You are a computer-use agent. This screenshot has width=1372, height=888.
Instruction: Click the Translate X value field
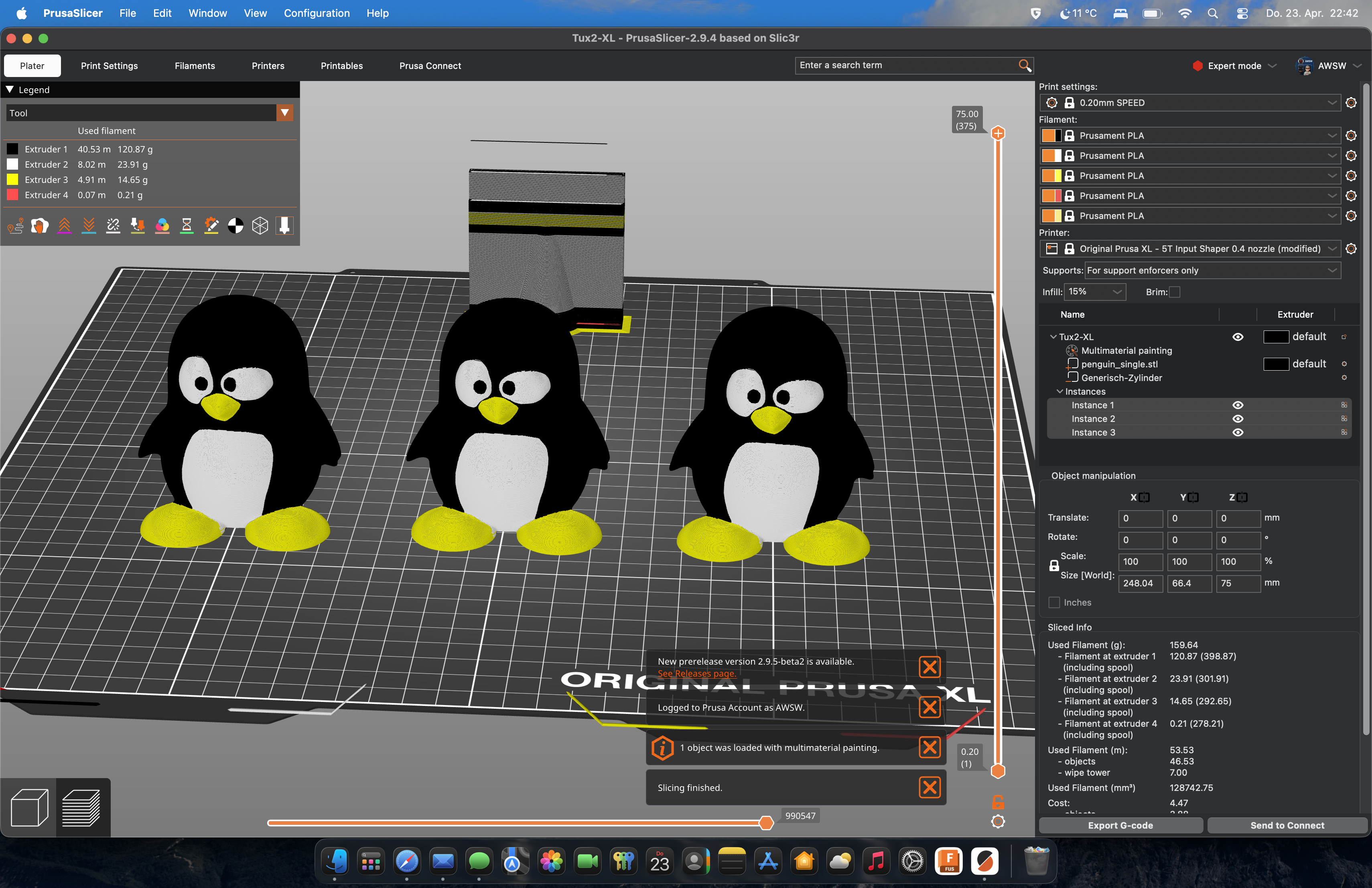pos(1140,519)
